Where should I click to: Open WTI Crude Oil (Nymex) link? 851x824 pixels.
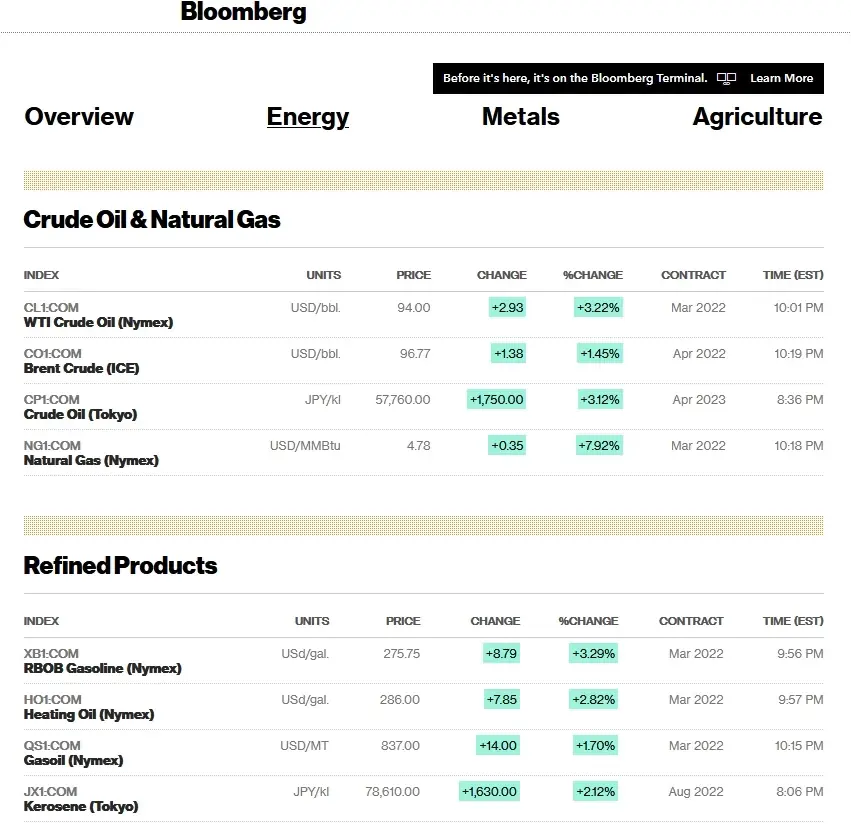point(98,322)
